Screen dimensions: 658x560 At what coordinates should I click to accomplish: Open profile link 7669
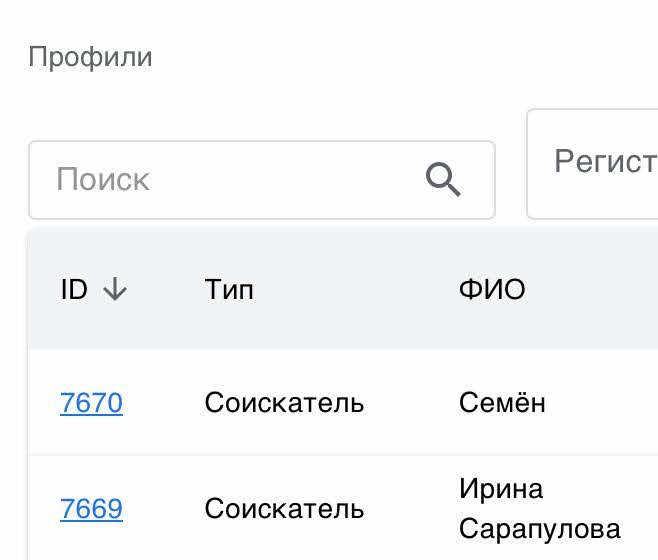point(91,509)
